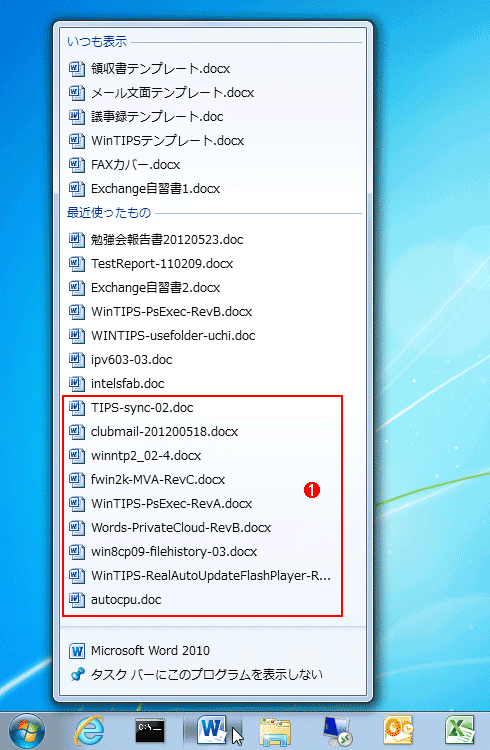
Task: Open Remote Desktop Connection taskbar icon
Action: pos(337,731)
